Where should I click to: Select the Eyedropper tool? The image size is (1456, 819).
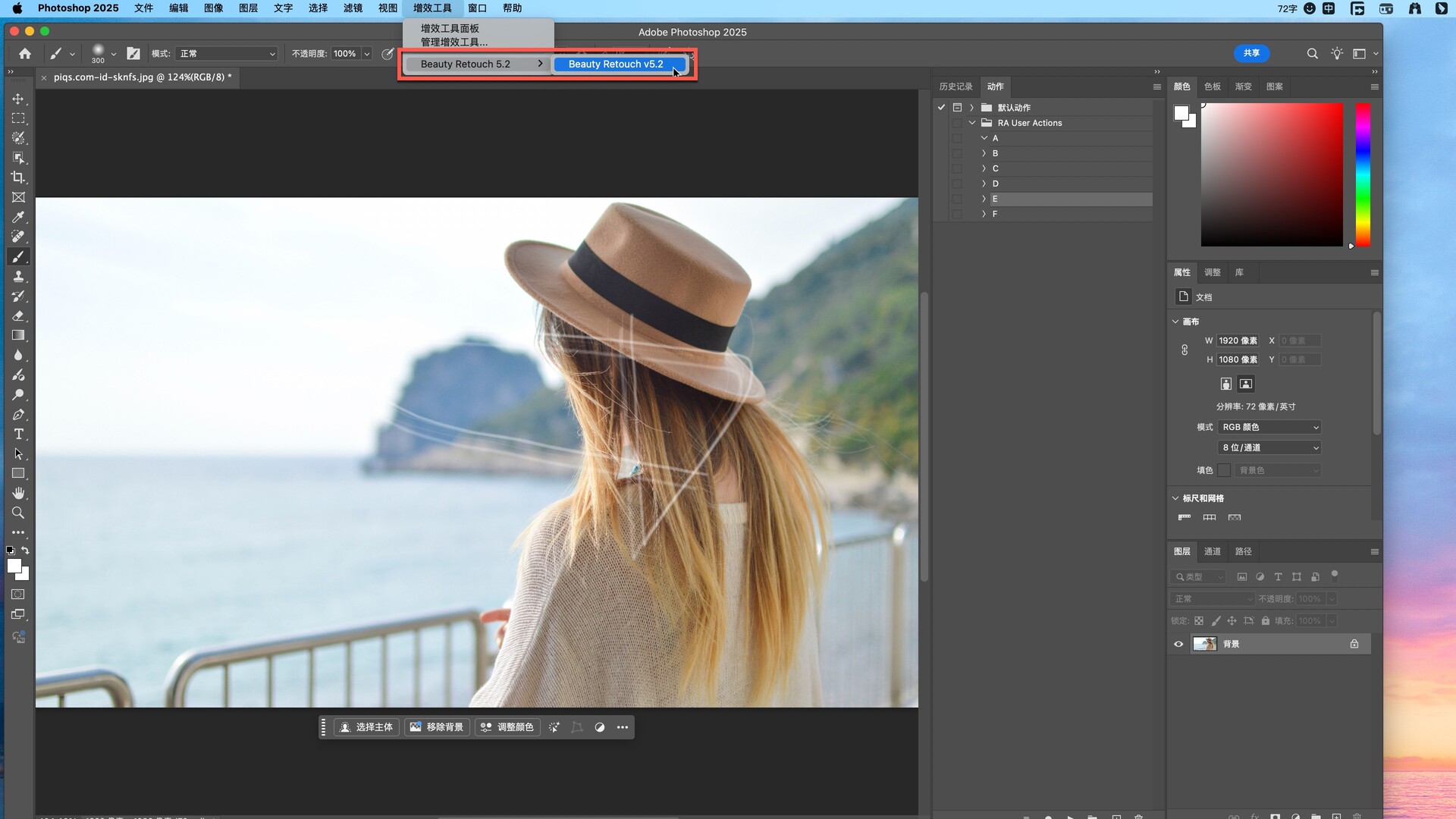[x=18, y=217]
